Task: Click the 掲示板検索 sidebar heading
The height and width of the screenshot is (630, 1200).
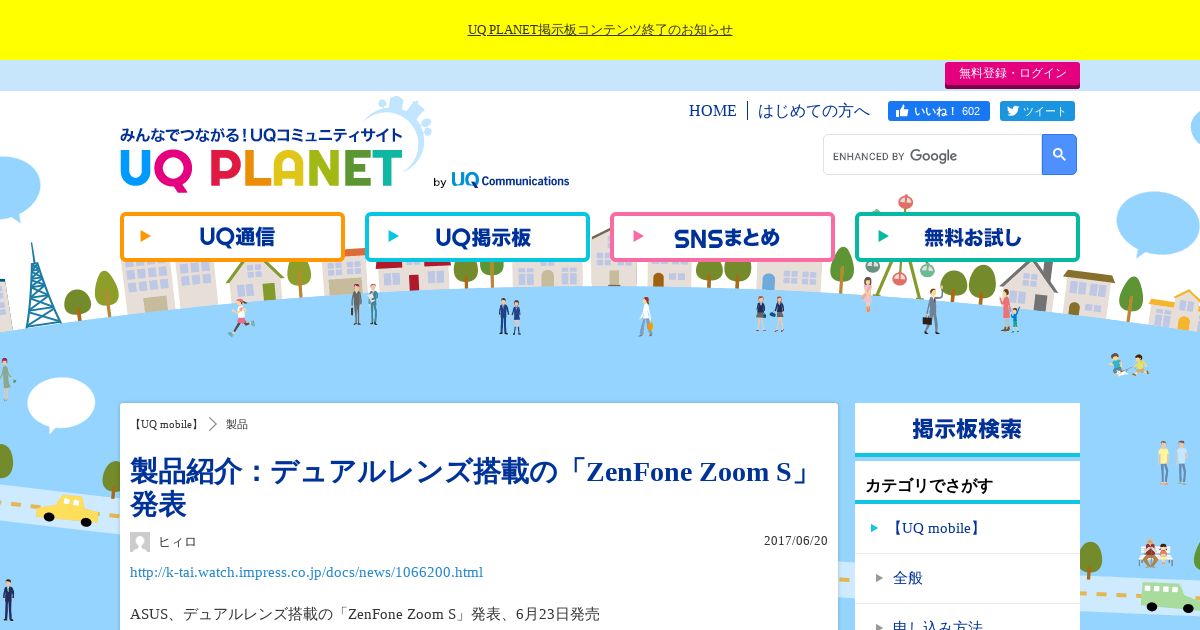Action: pos(967,429)
